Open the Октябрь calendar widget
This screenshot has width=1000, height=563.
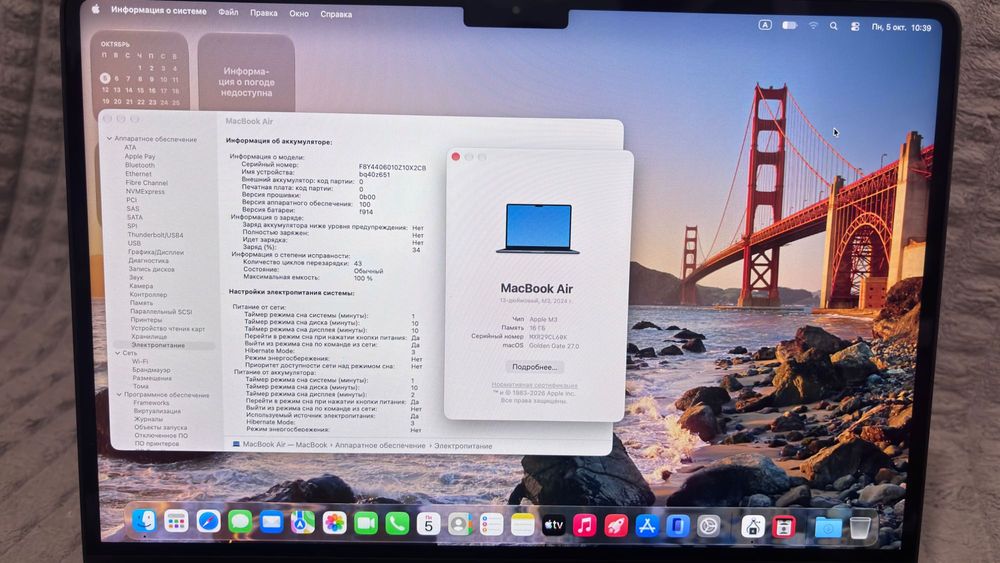click(140, 72)
